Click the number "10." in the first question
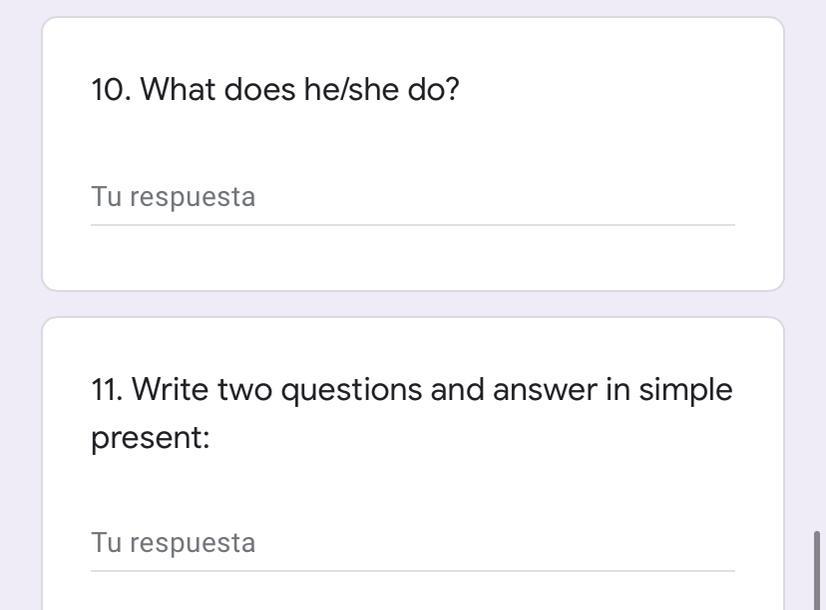This screenshot has width=826, height=610. click(x=111, y=90)
